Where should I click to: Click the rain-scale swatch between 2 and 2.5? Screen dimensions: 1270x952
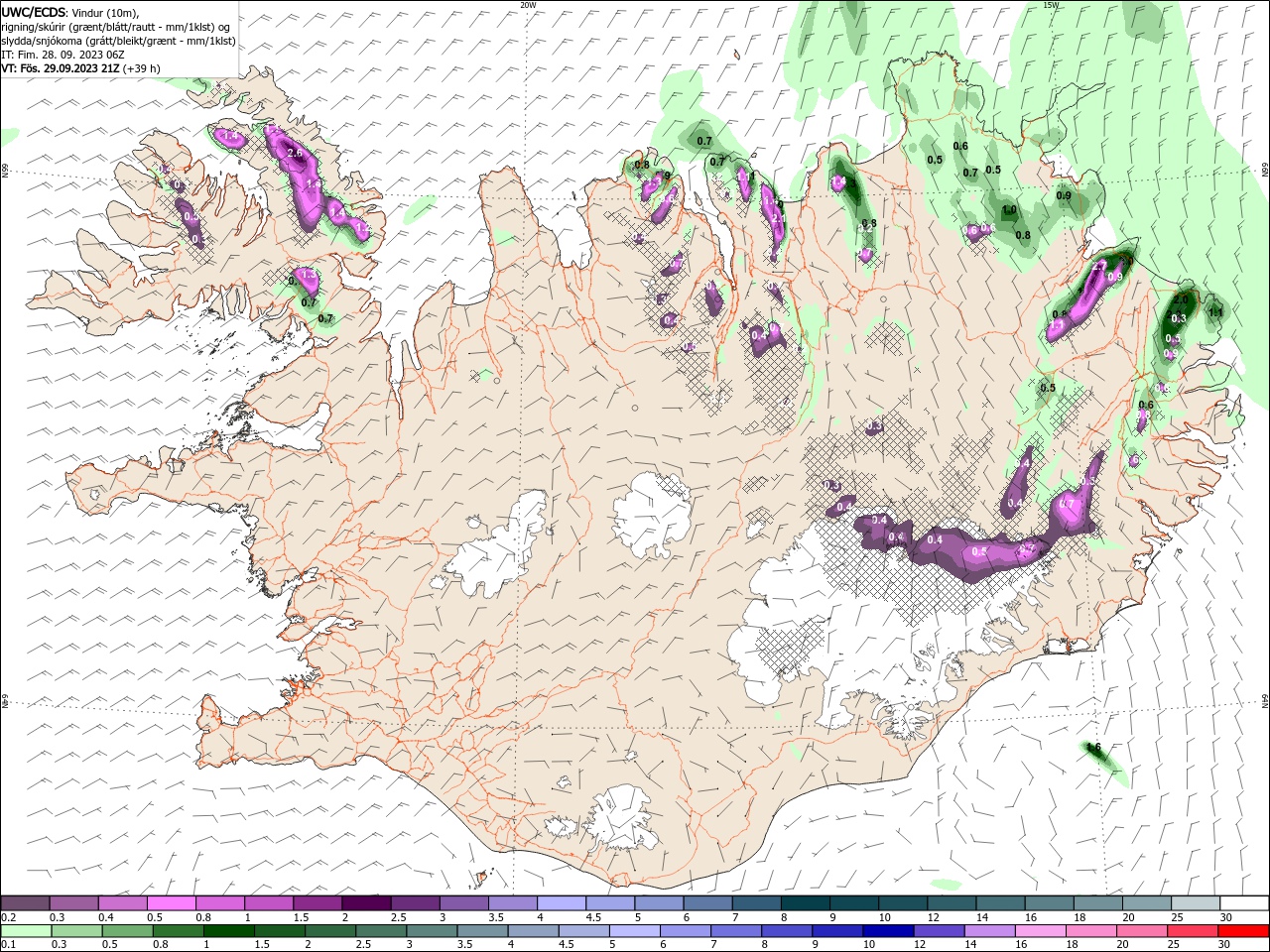pyautogui.click(x=329, y=931)
